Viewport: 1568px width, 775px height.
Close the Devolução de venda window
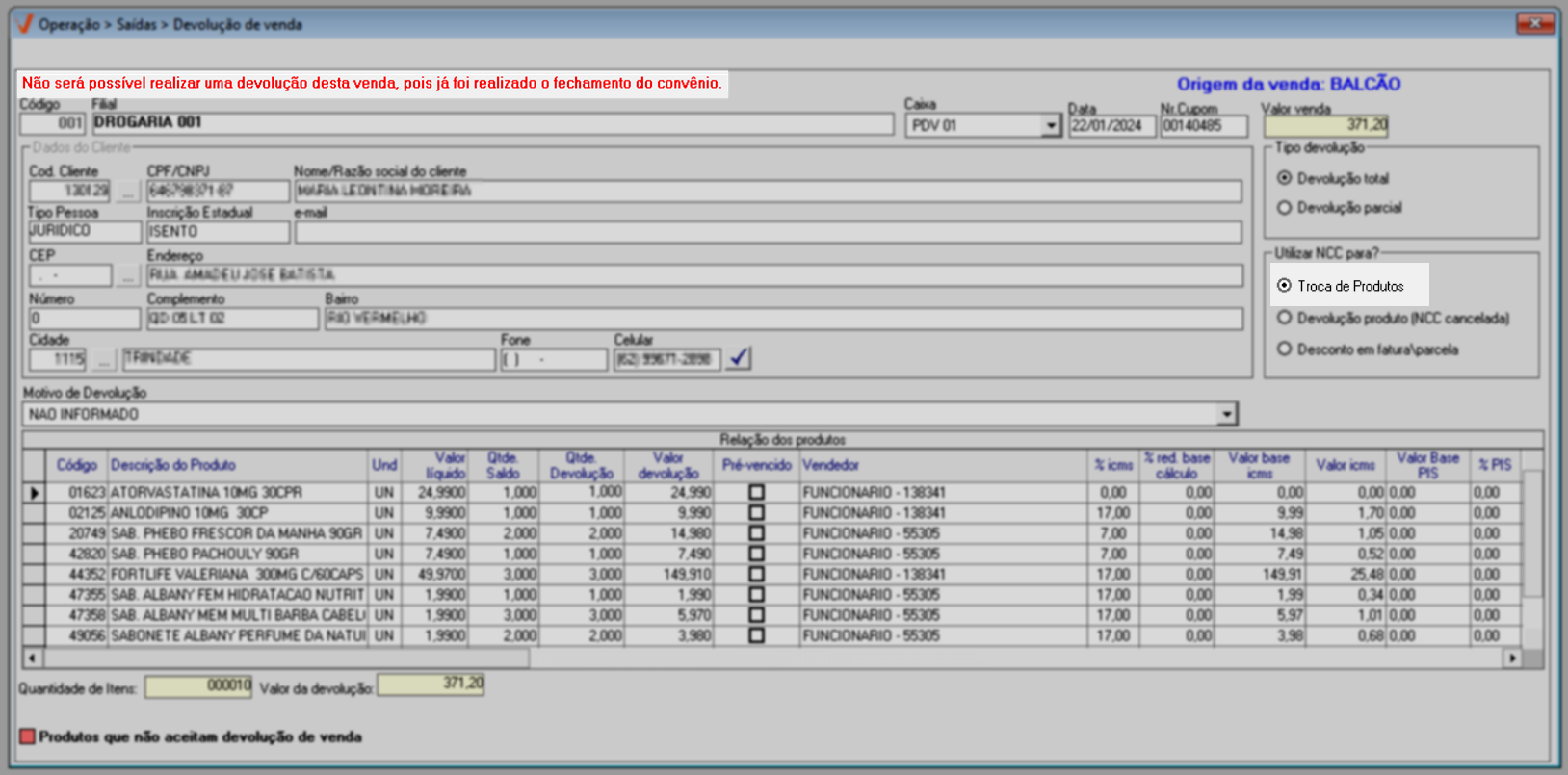click(1535, 23)
